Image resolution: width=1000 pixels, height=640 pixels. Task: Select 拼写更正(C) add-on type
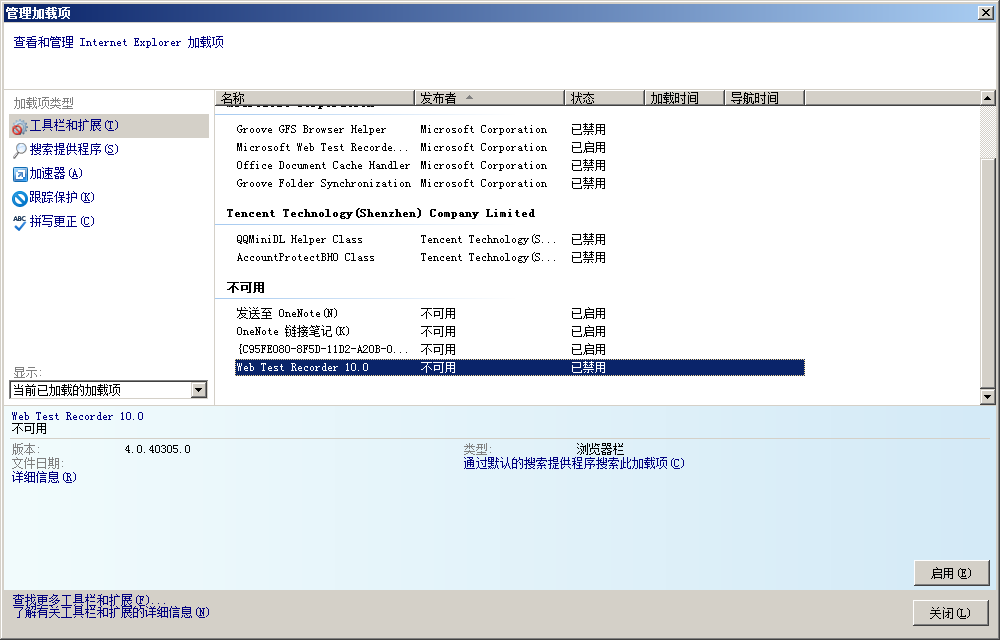62,222
